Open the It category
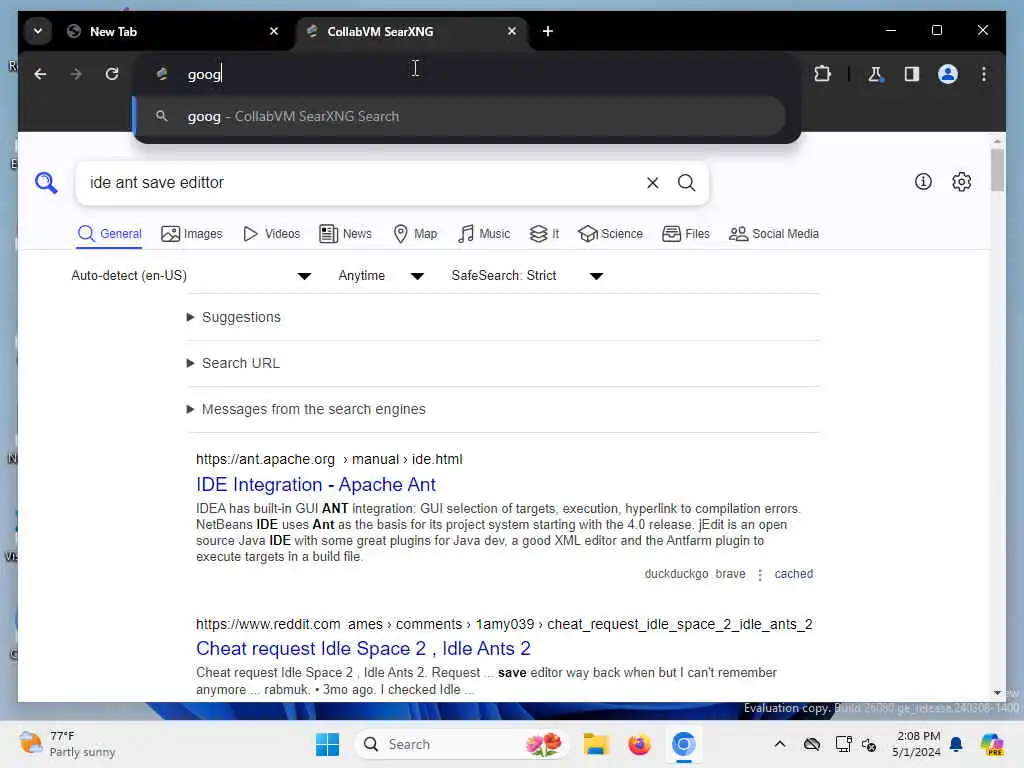1024x768 pixels. 544,234
